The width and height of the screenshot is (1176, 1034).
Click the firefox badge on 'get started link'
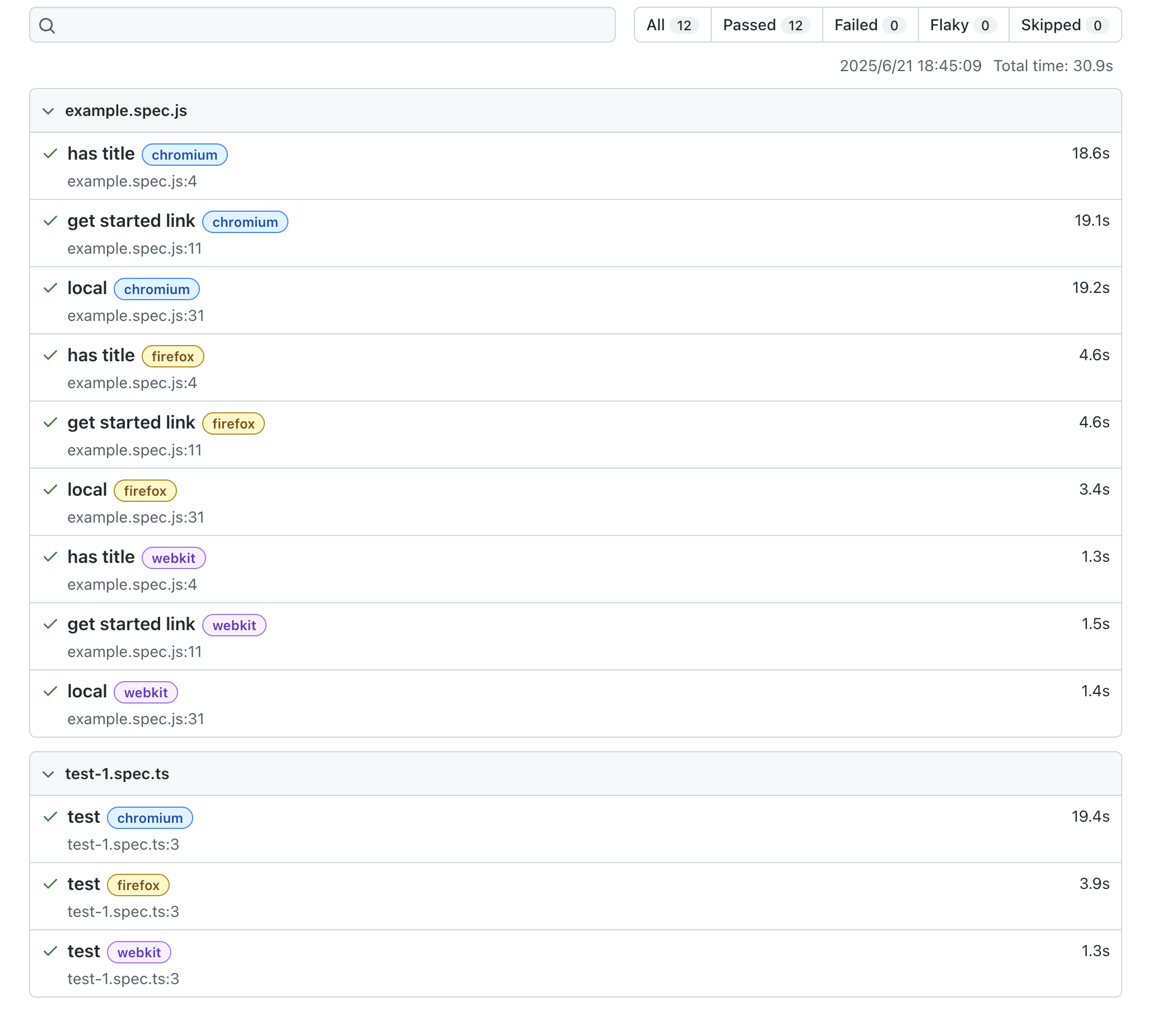click(233, 423)
